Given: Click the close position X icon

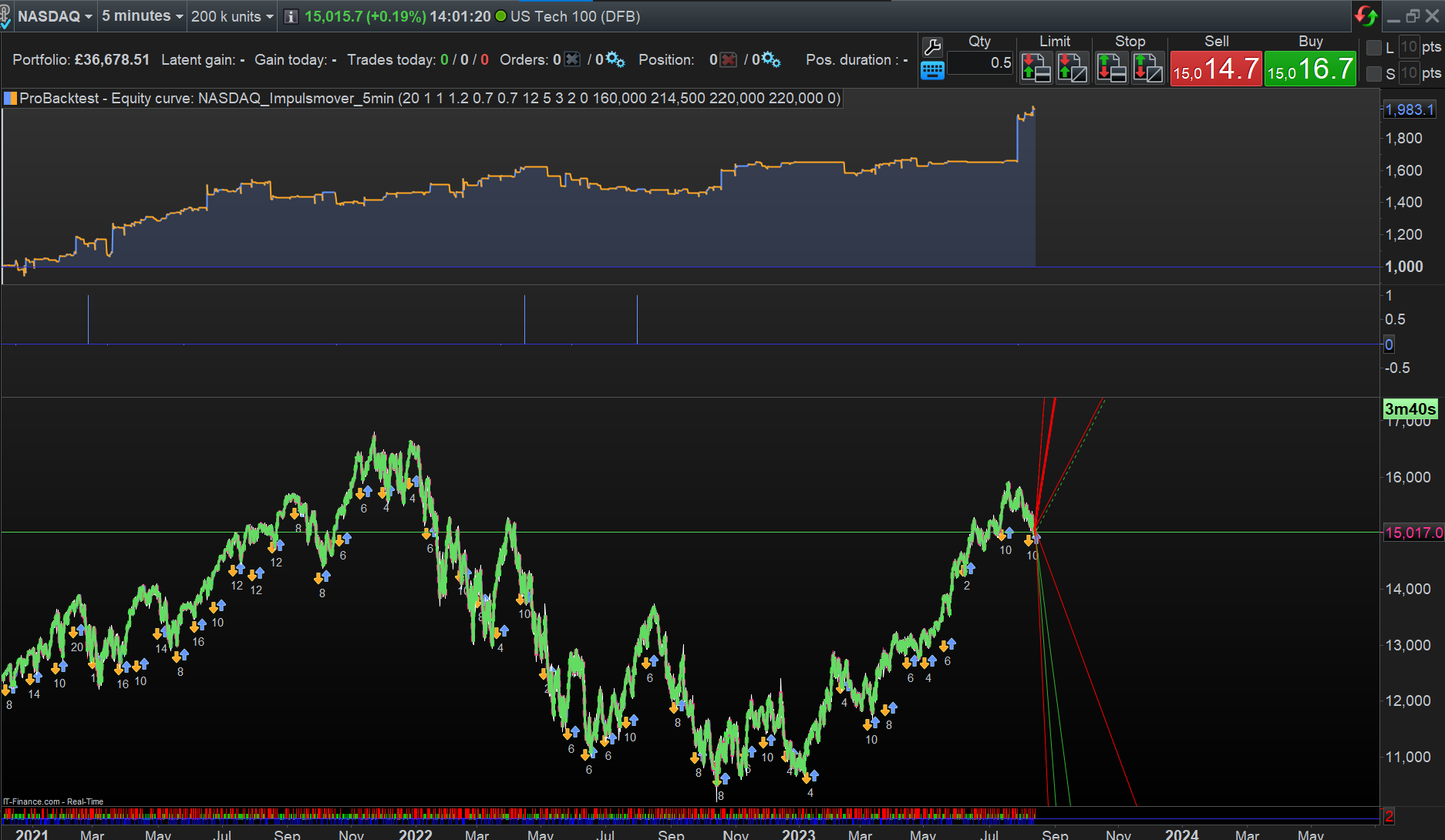Looking at the screenshot, I should 728,59.
